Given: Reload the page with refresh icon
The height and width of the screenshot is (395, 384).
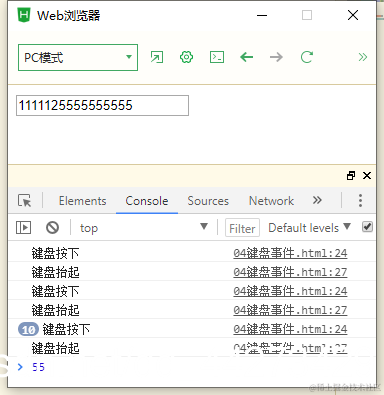Looking at the screenshot, I should [x=307, y=57].
